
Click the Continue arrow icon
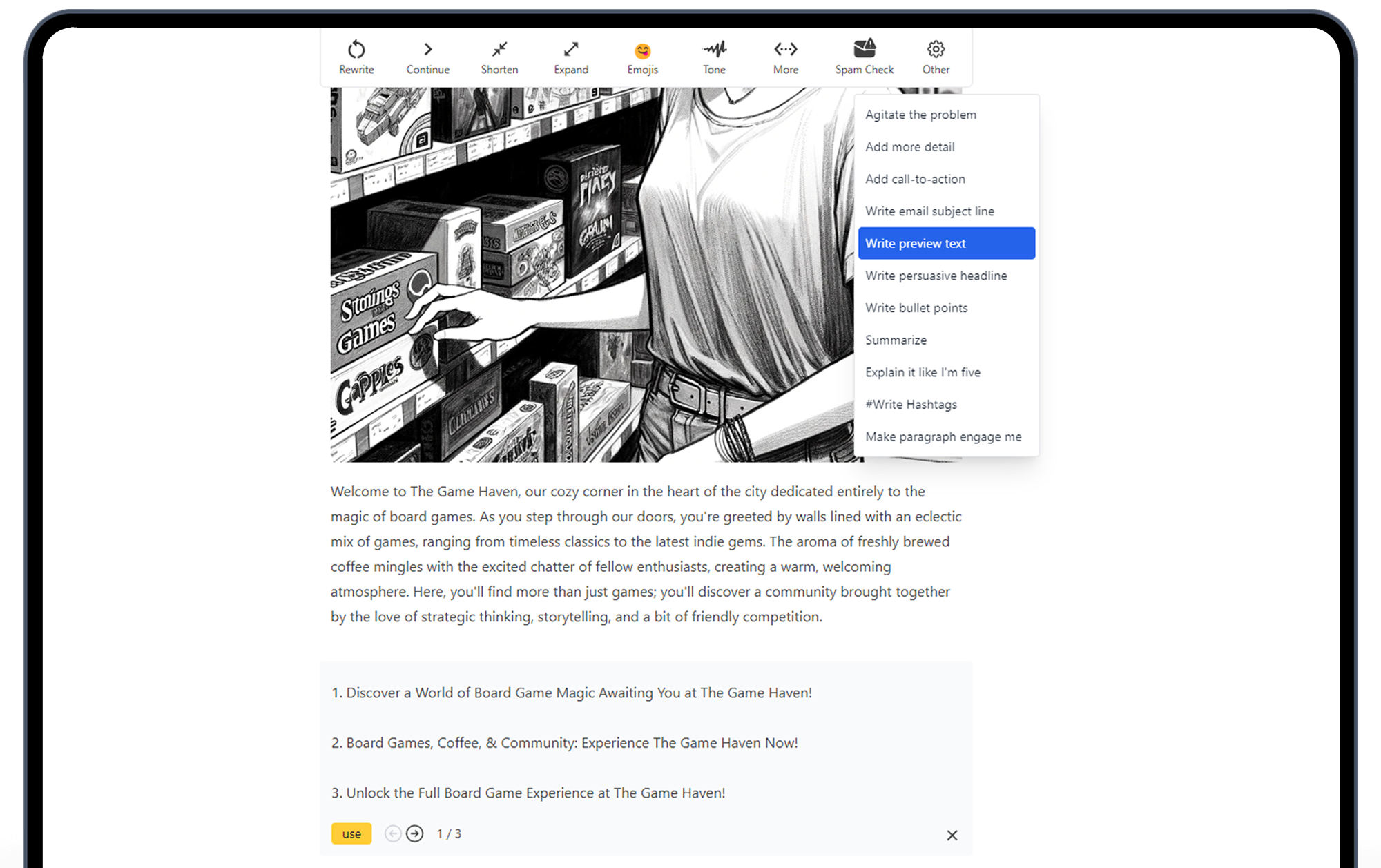point(427,50)
